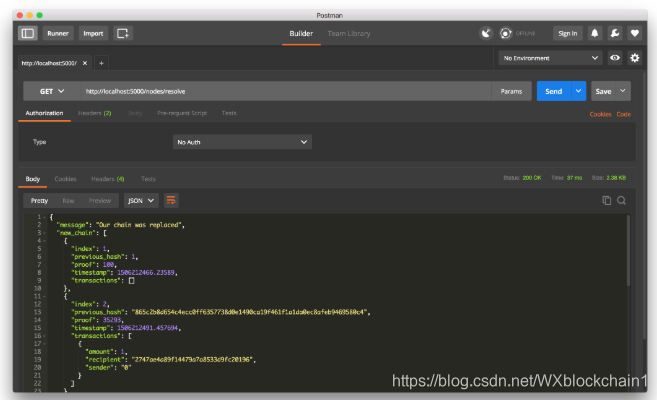Switch to the Builder tab

point(301,34)
